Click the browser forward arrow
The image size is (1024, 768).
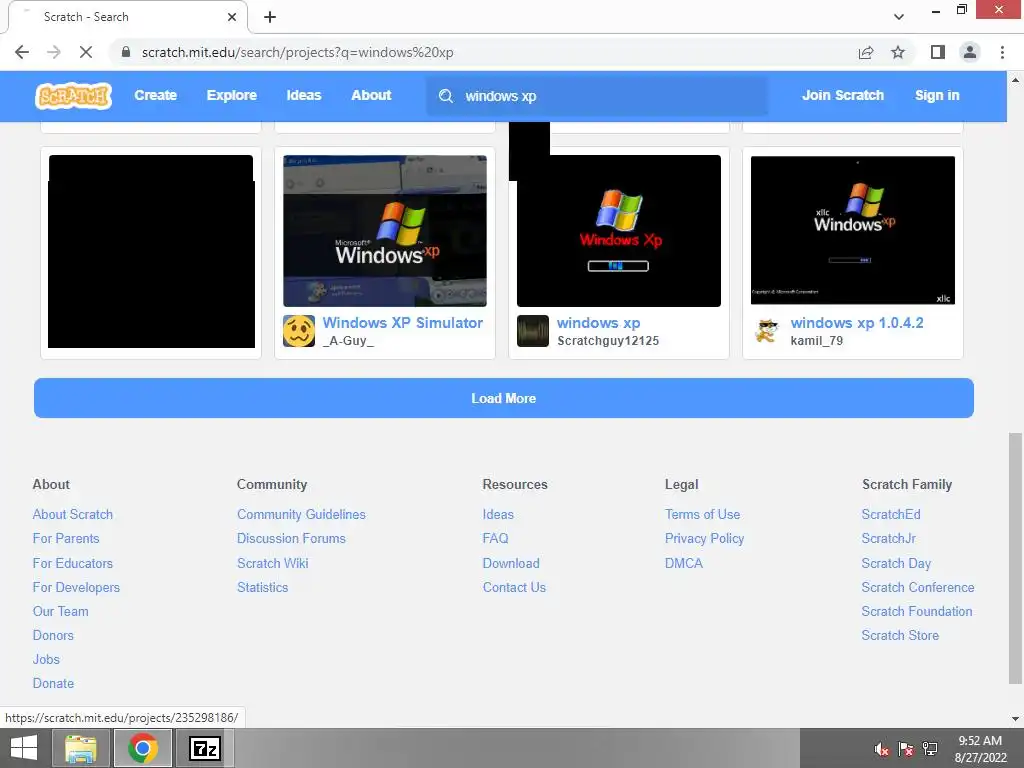click(x=54, y=52)
